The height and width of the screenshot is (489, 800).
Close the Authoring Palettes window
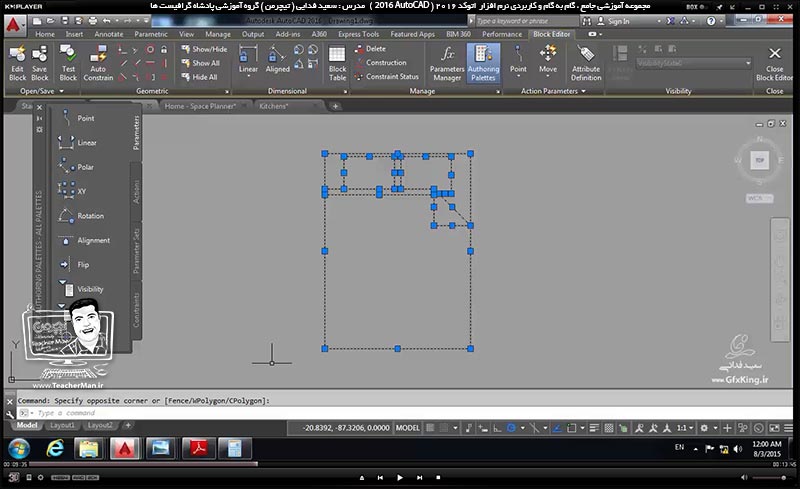39,108
